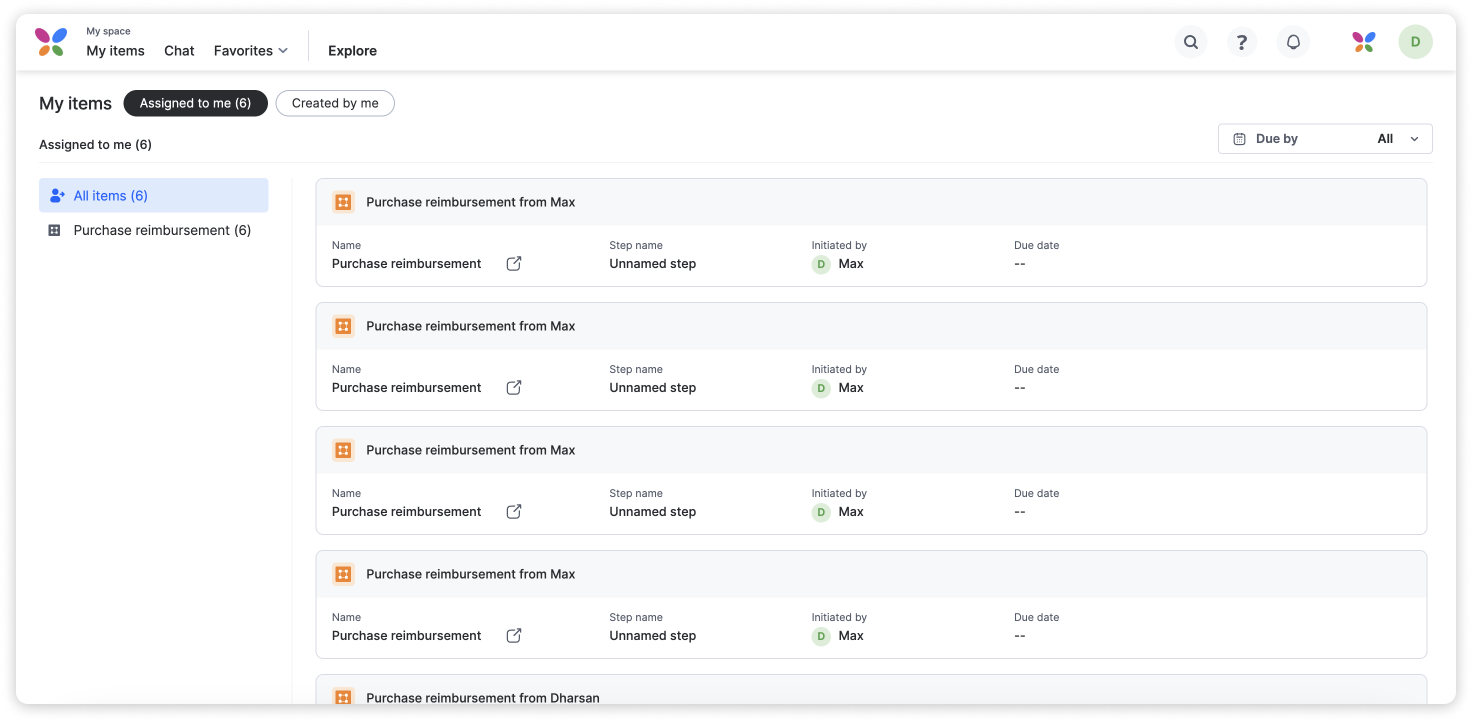Open the Explore nav item
1472x722 pixels.
[x=352, y=51]
